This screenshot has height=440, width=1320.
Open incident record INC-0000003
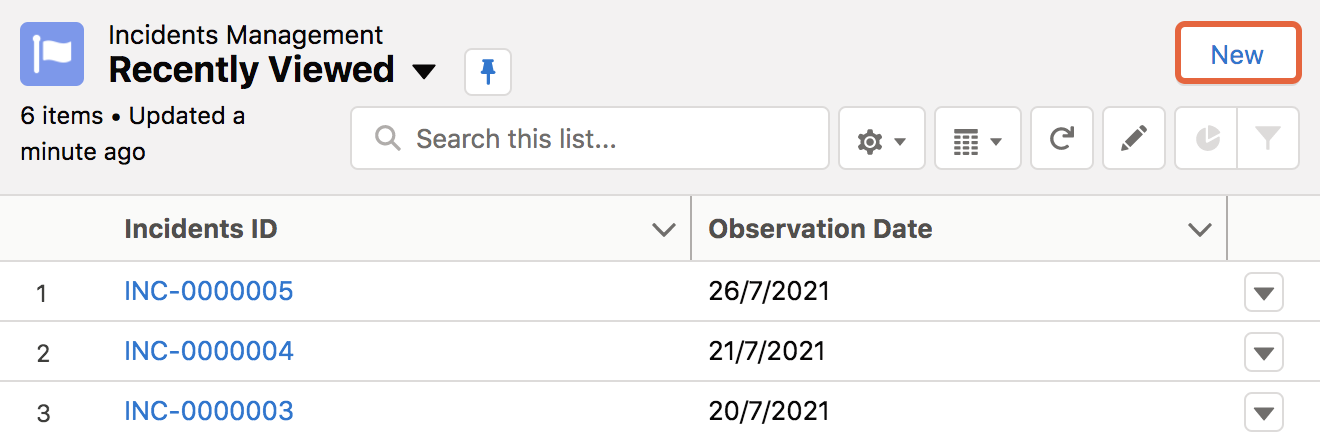(x=209, y=411)
